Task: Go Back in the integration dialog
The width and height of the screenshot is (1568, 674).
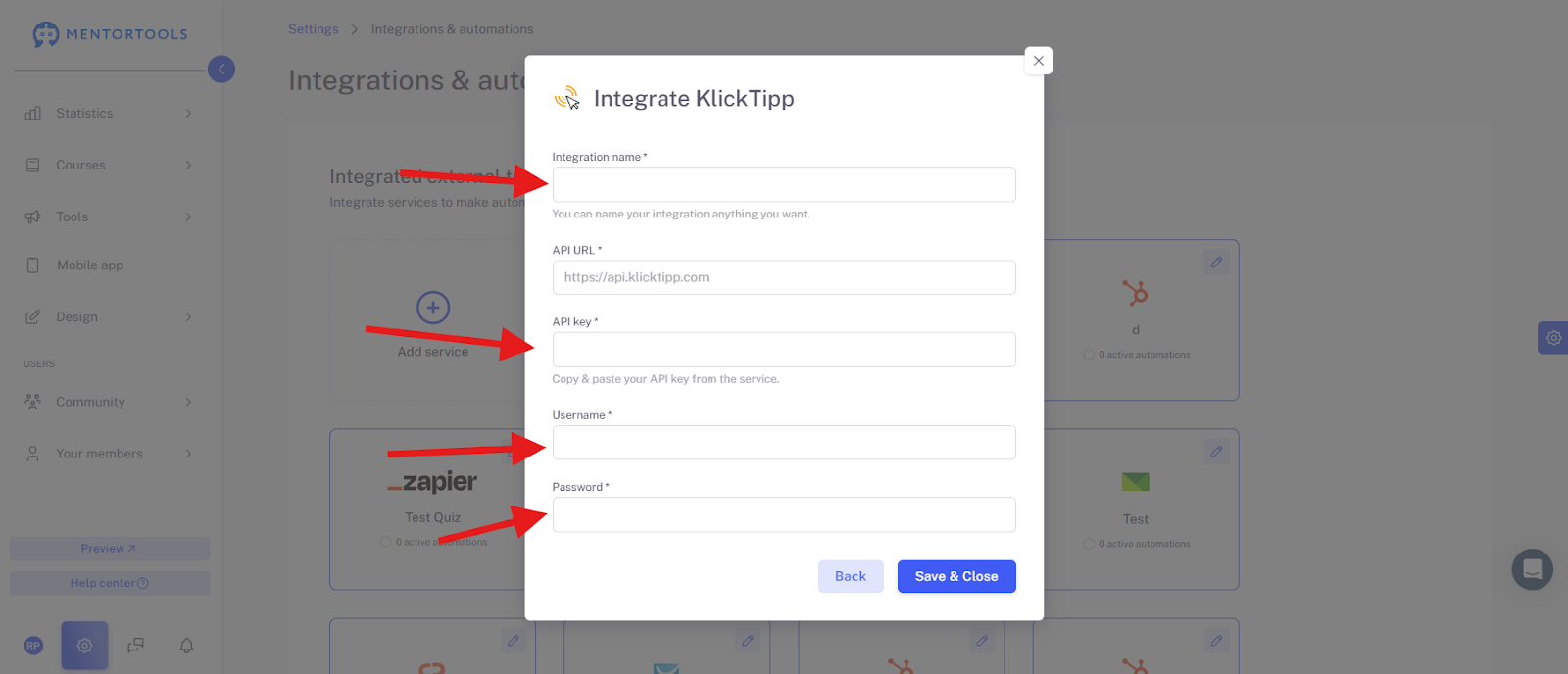Action: tap(851, 576)
